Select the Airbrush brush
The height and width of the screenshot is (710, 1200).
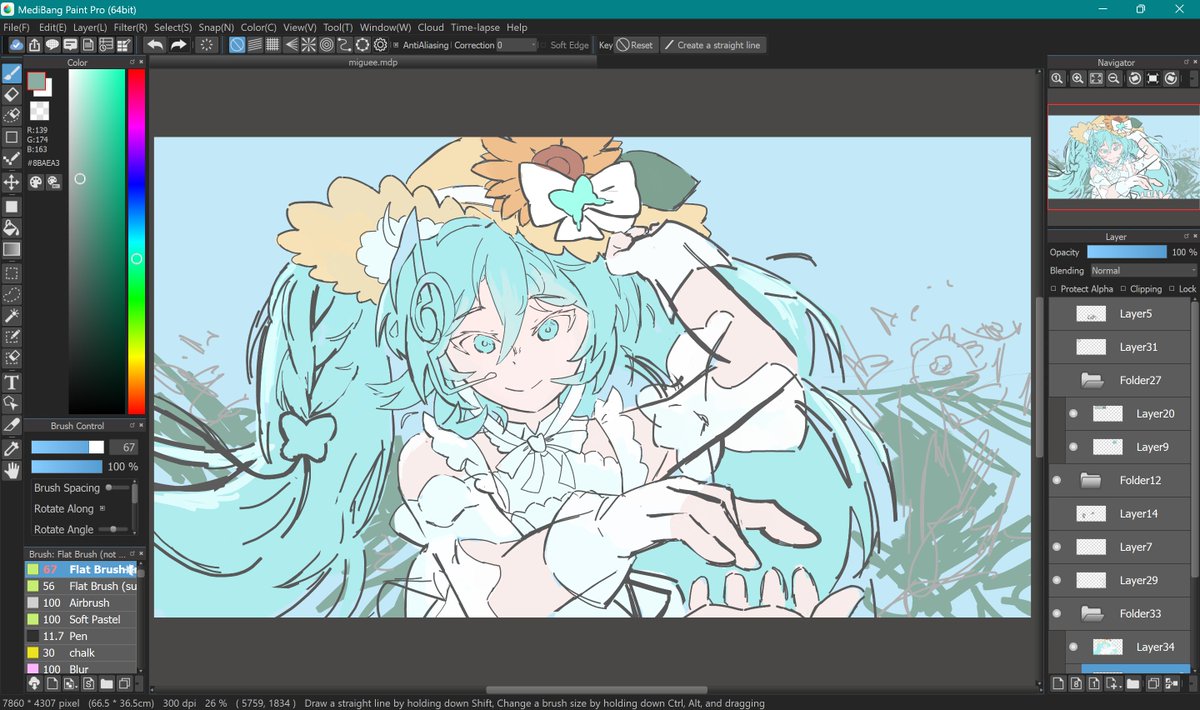[x=80, y=603]
